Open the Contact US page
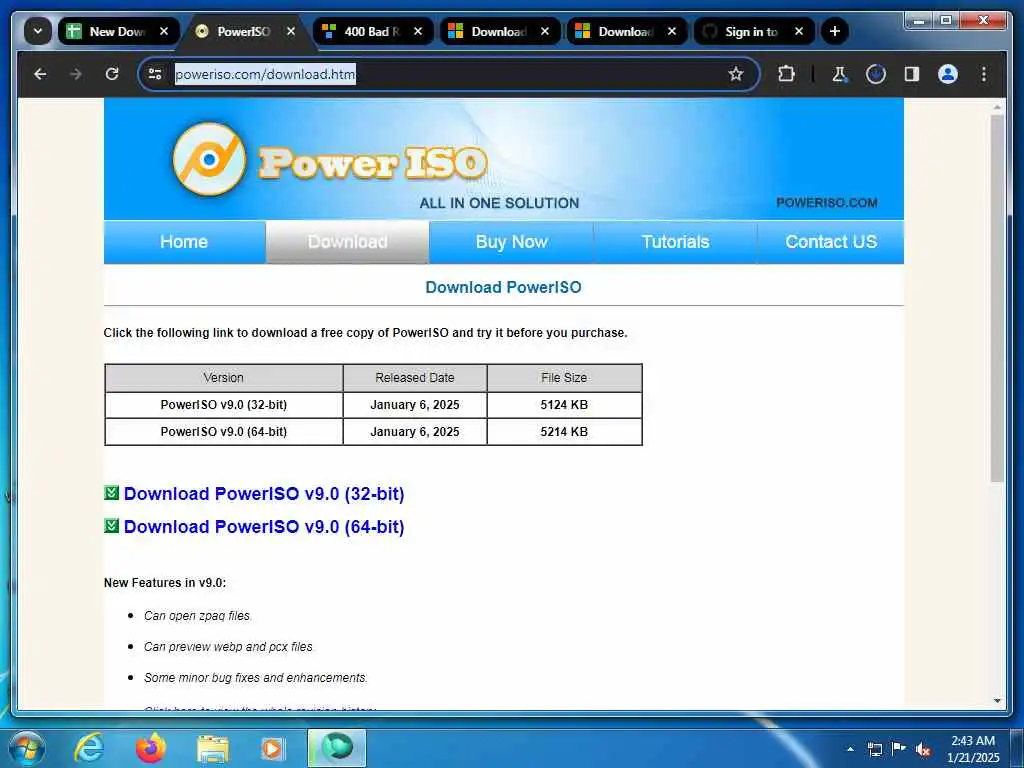 point(831,242)
